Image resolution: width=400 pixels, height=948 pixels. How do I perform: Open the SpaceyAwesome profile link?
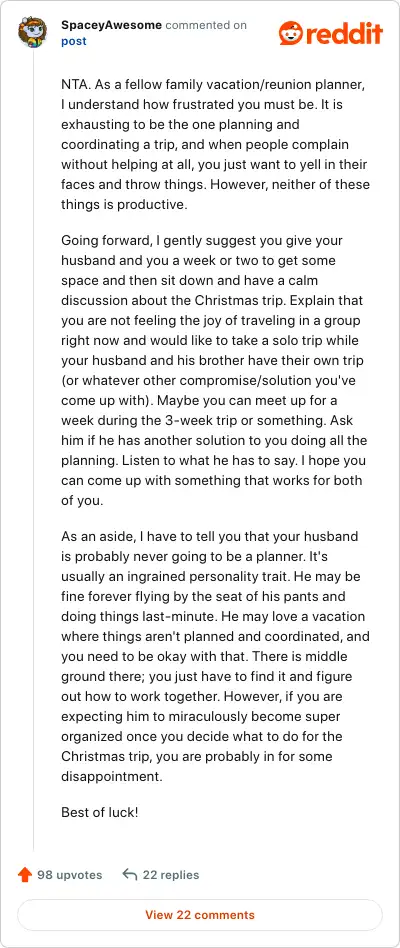[x=111, y=25]
